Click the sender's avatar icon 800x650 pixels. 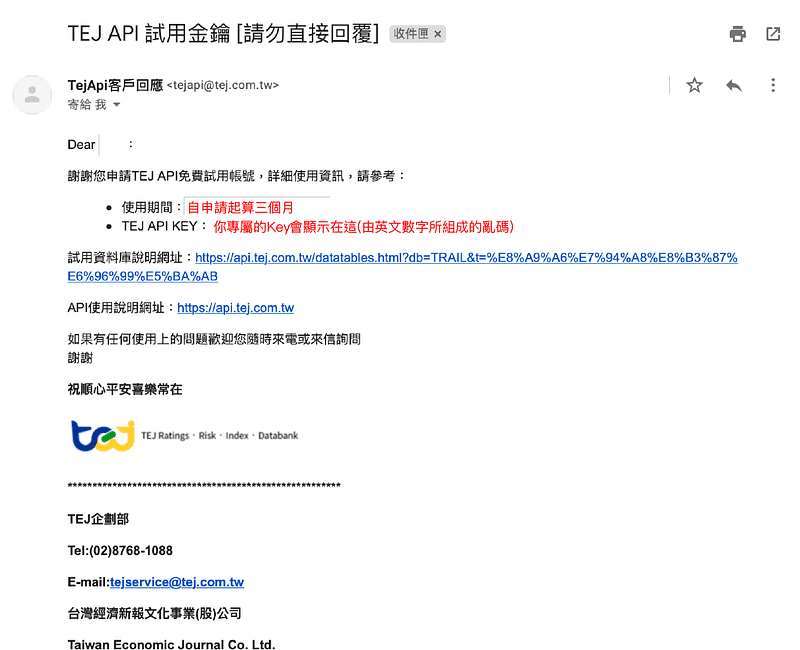[32, 95]
